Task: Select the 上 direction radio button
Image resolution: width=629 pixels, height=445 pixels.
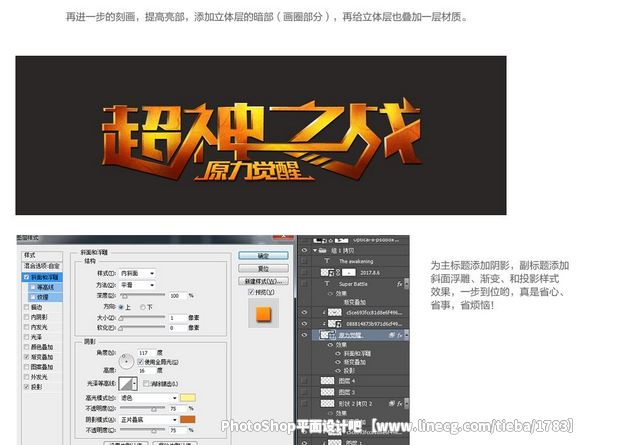Action: (x=121, y=307)
